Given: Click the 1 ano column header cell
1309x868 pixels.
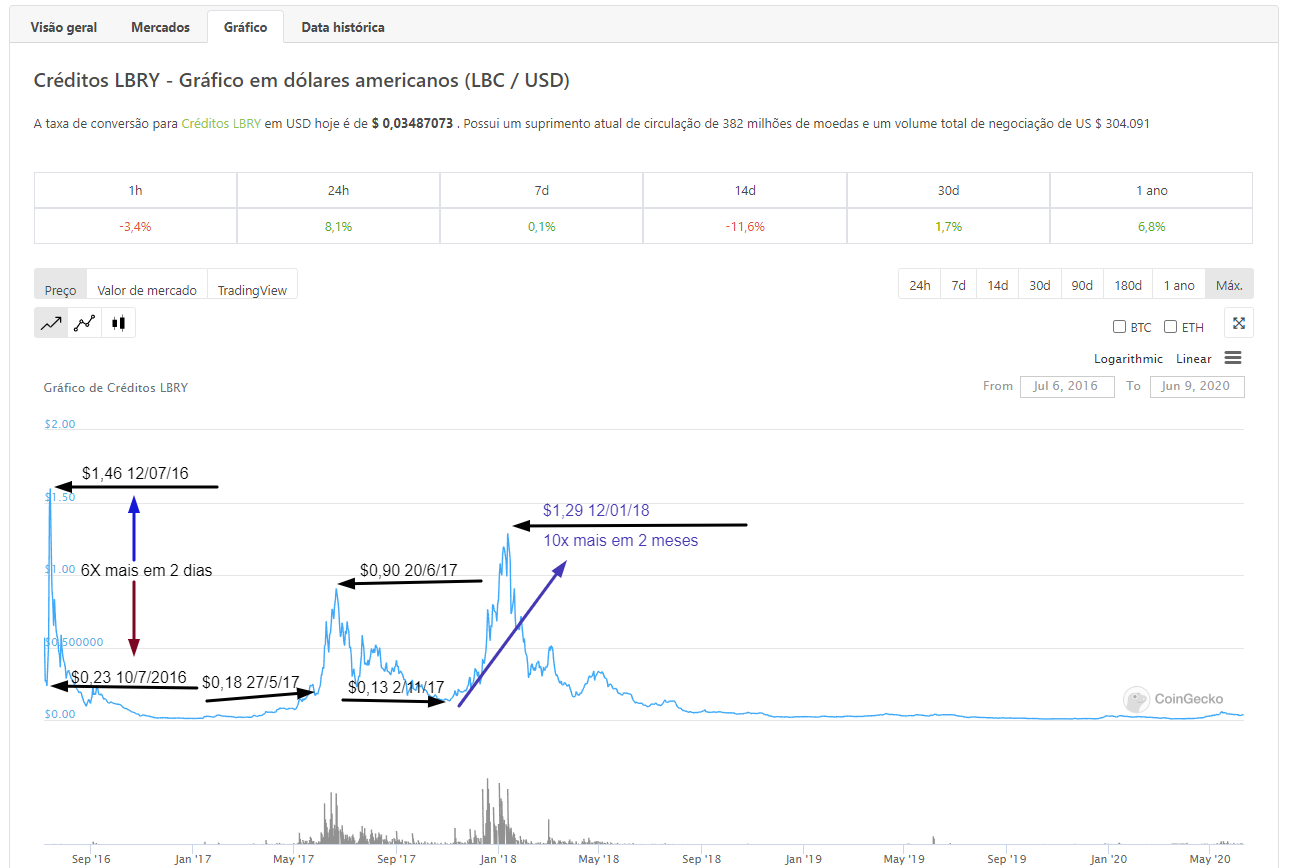Looking at the screenshot, I should pos(1151,190).
